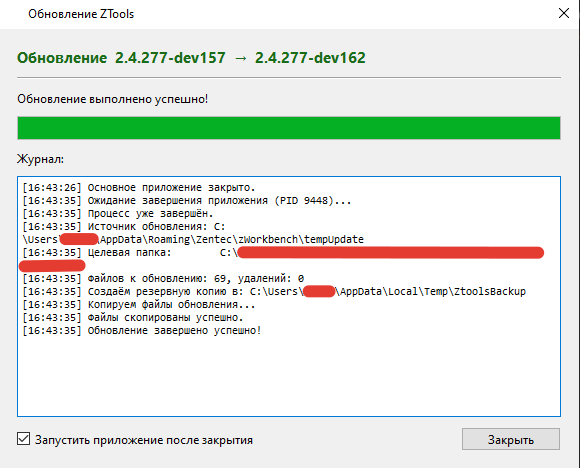Click status text 'Обновление выполнено успешно!'

point(112,99)
